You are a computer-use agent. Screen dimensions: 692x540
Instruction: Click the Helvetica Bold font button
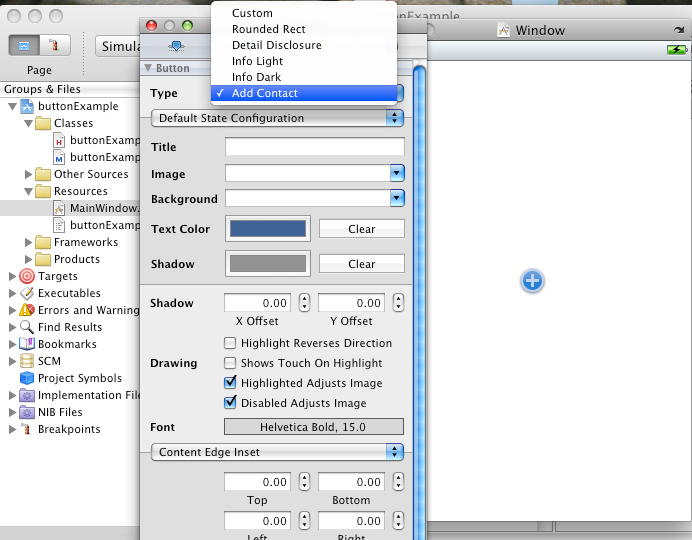coord(314,427)
